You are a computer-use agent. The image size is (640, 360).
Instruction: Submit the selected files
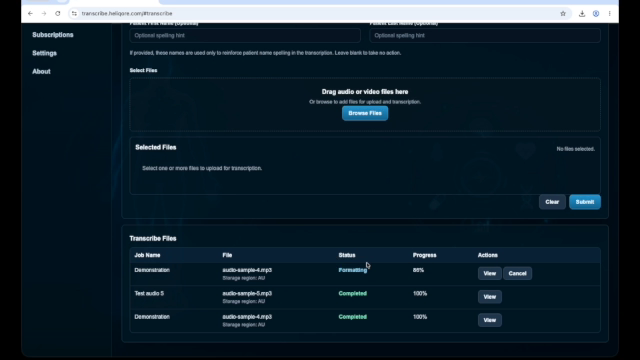click(x=584, y=202)
